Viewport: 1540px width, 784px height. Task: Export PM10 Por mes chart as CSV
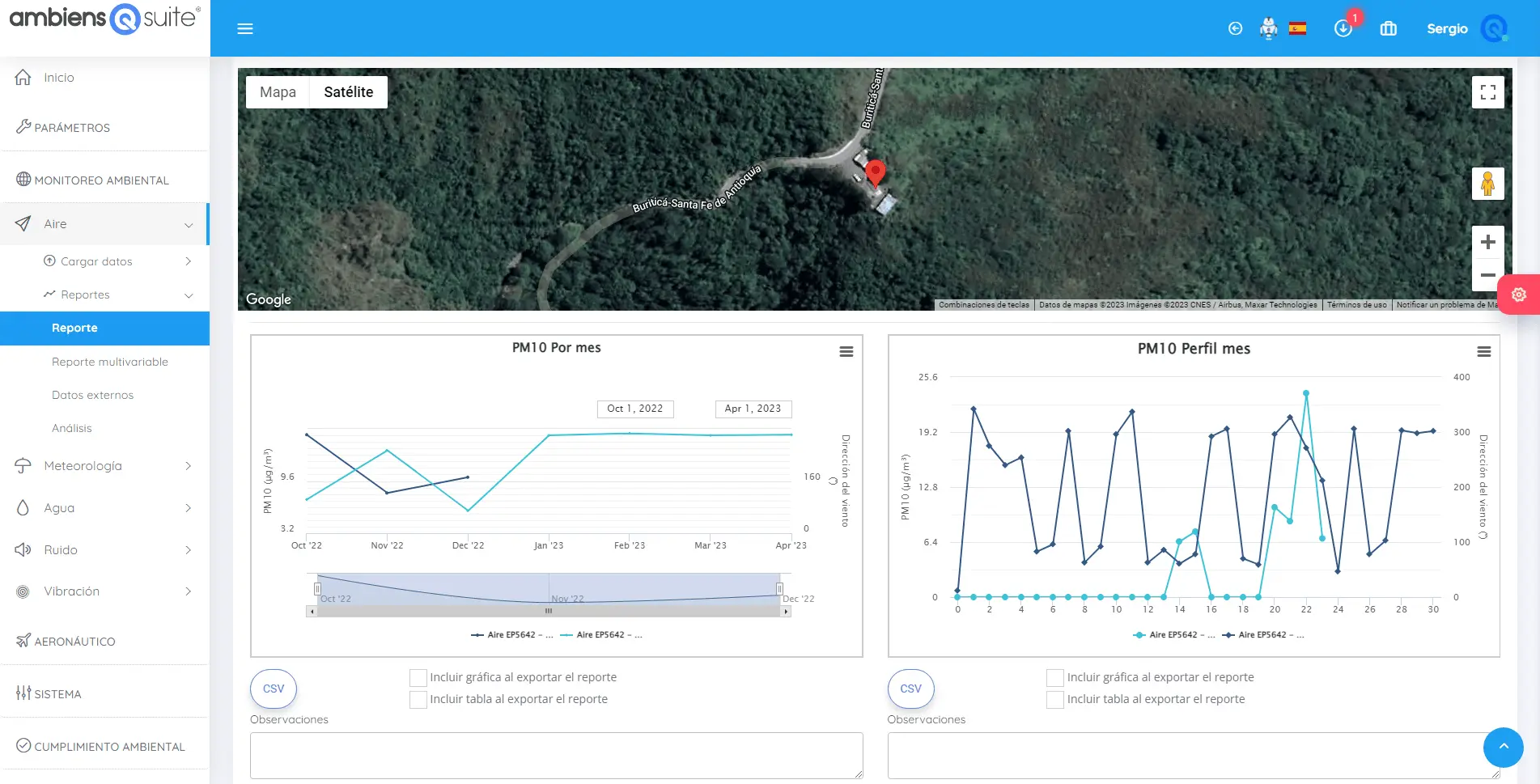274,689
